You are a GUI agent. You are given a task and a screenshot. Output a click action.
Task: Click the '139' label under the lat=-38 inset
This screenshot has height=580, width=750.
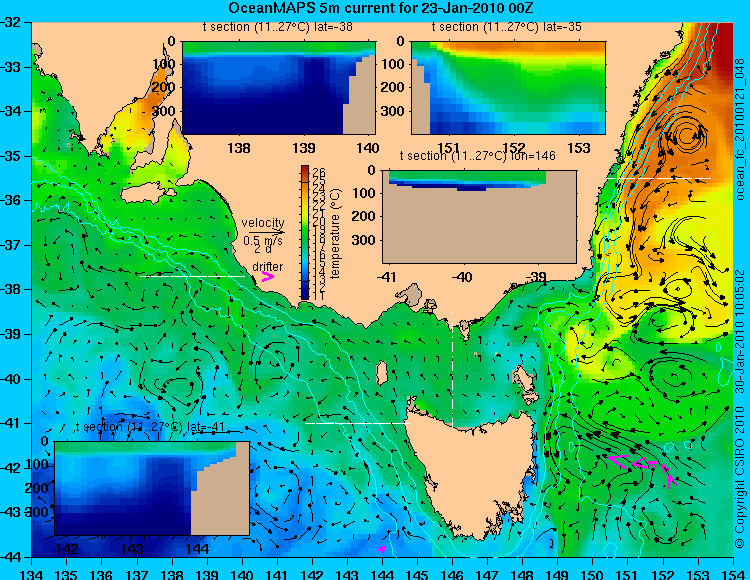pyautogui.click(x=304, y=148)
